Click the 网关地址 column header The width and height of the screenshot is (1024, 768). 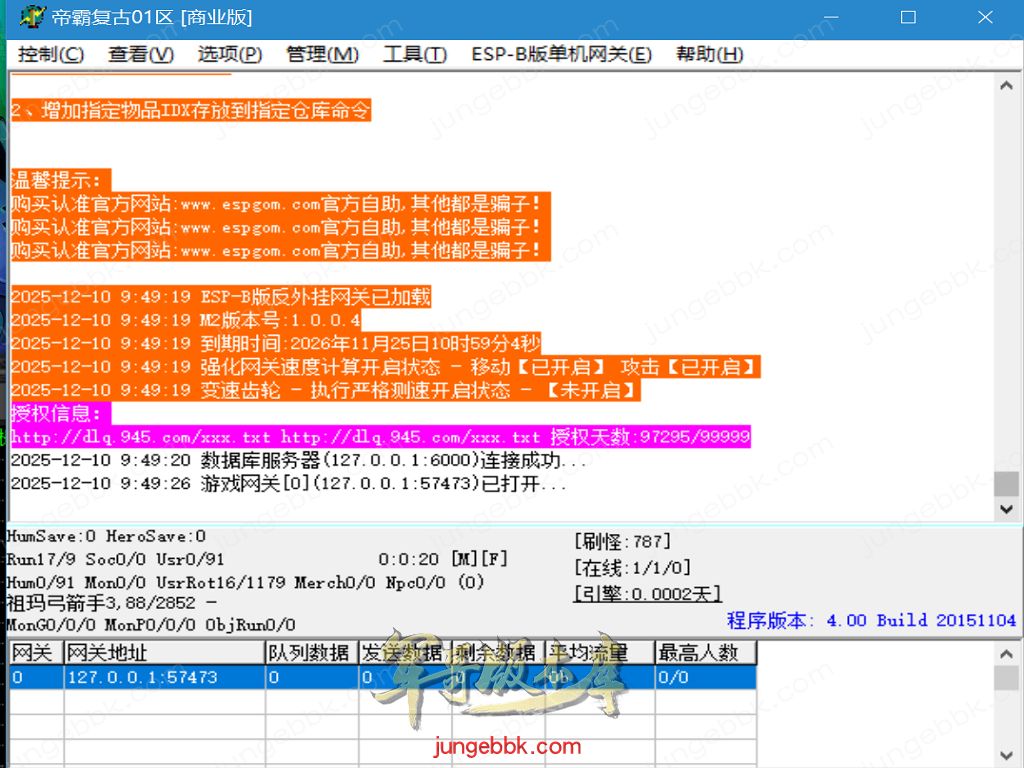[x=164, y=653]
